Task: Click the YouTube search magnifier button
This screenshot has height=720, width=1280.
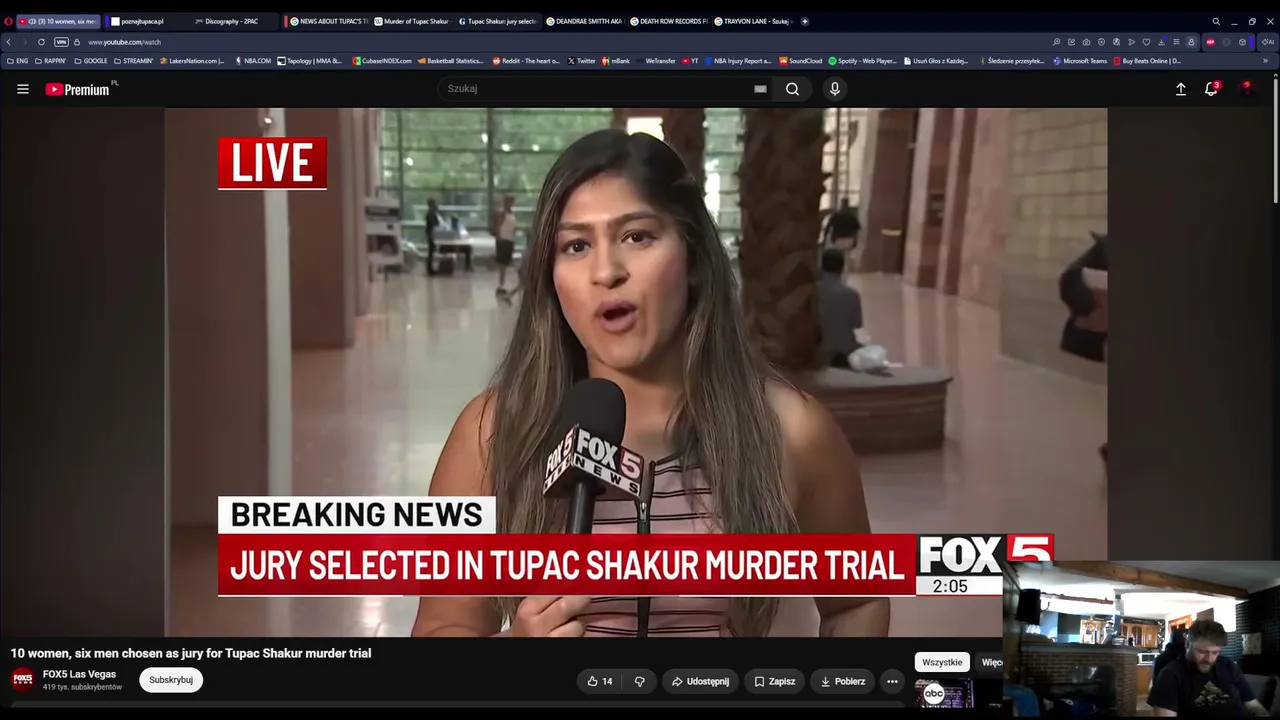Action: point(792,89)
